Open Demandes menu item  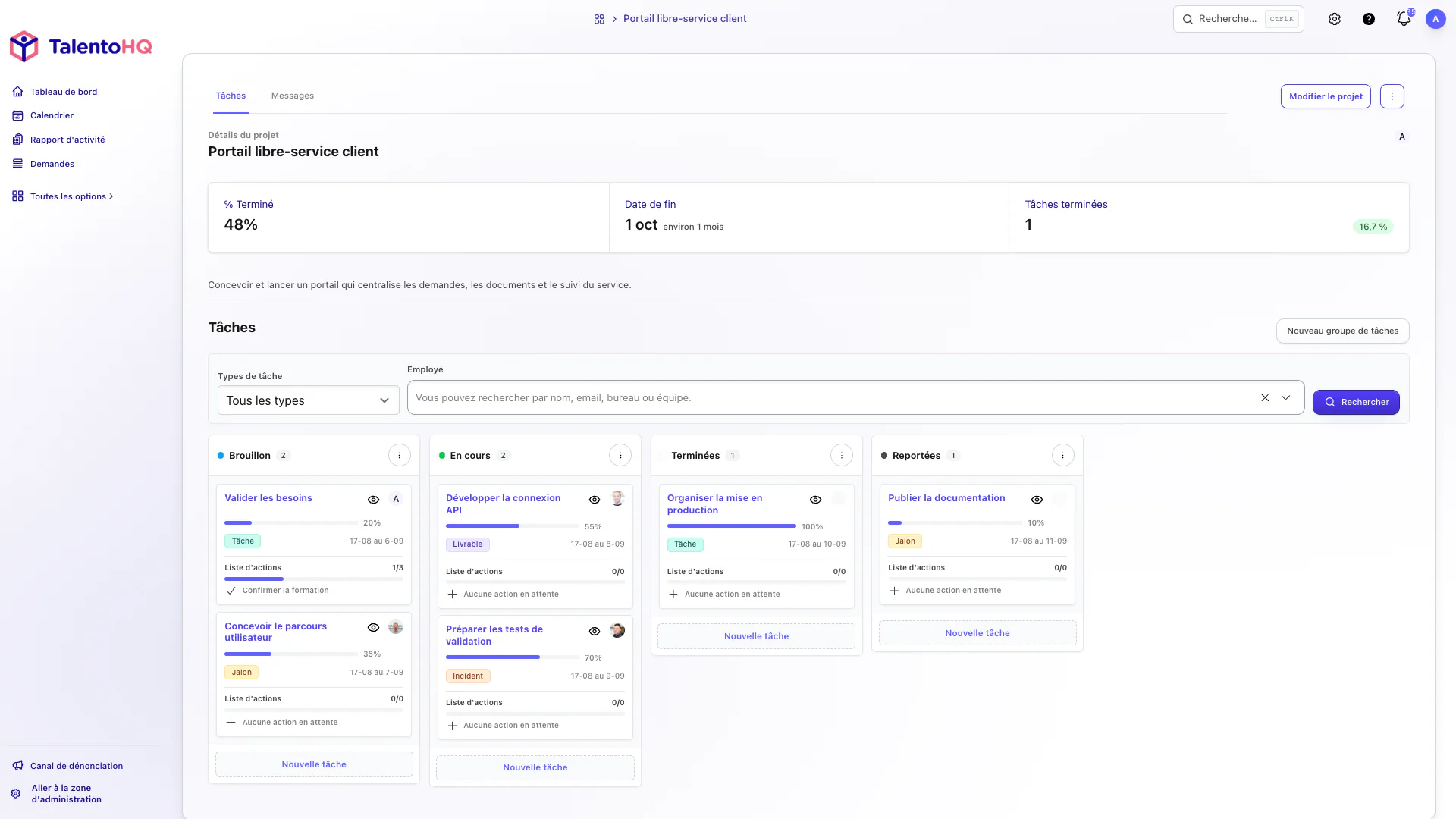pos(52,164)
